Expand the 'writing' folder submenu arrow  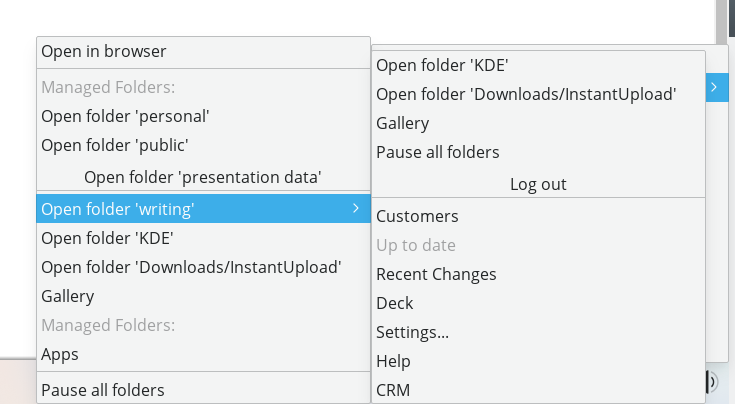click(356, 208)
